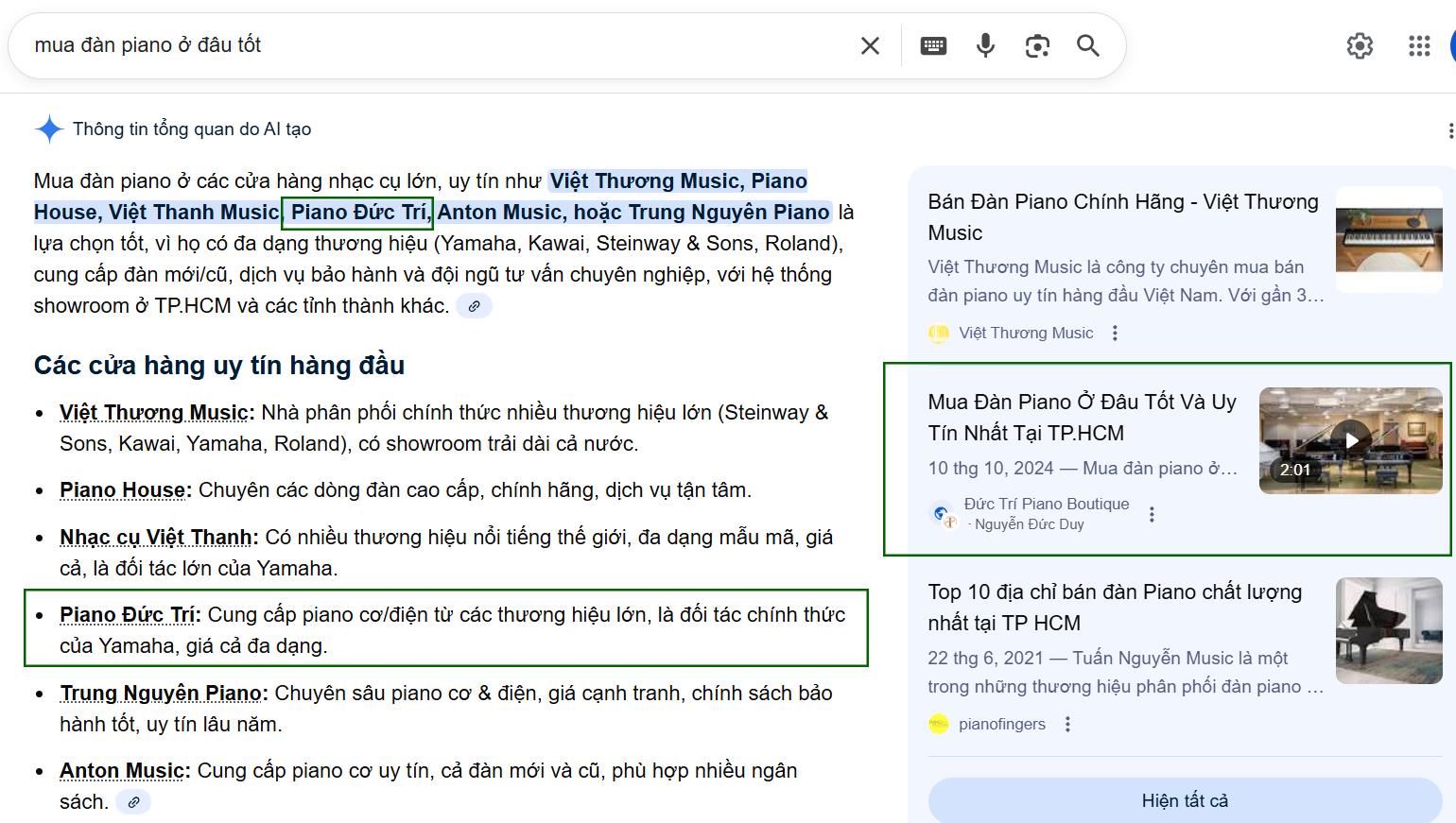1456x823 pixels.
Task: Click the pianofingers source name
Action: click(1002, 724)
